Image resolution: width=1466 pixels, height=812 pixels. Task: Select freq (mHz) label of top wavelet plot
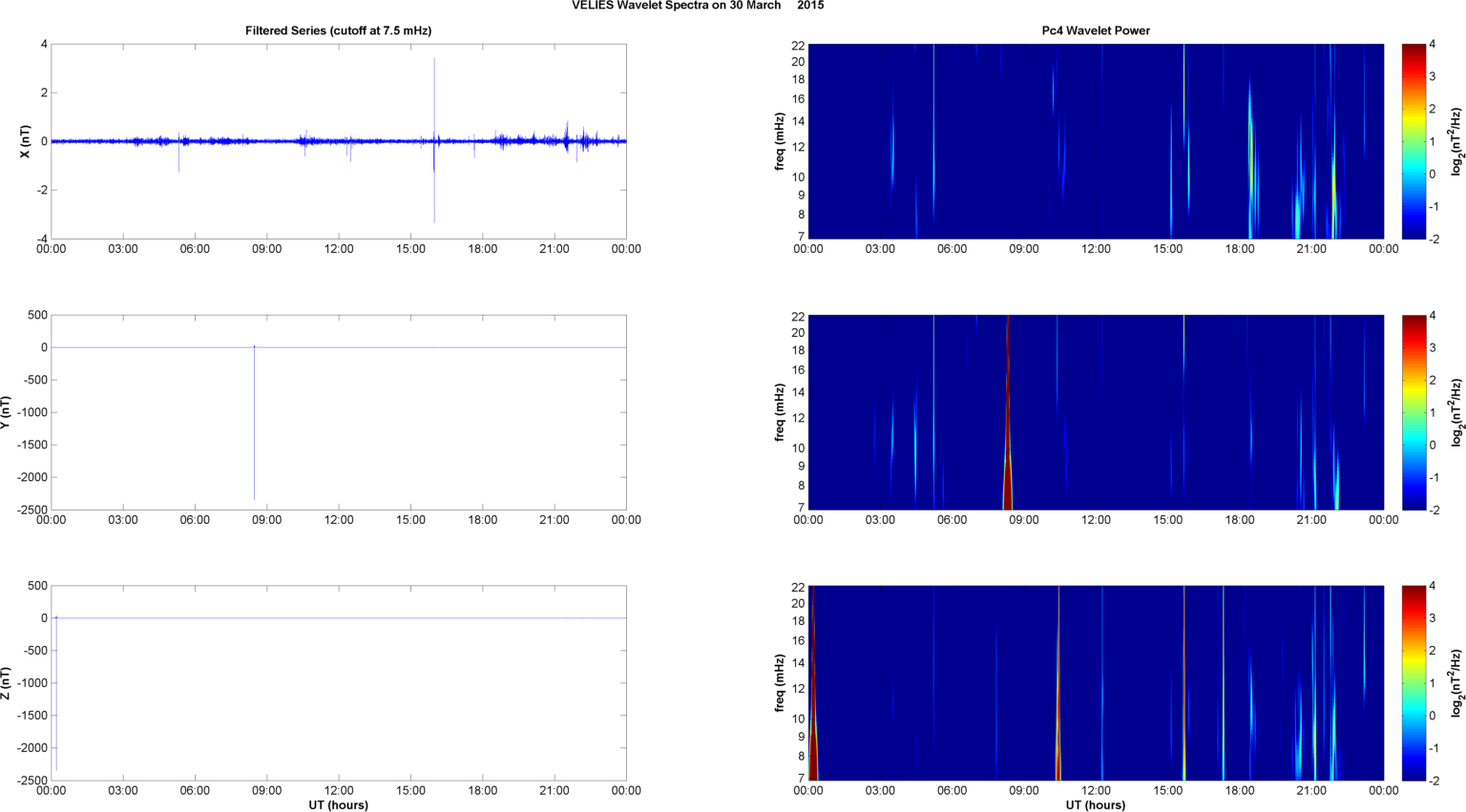click(x=780, y=141)
